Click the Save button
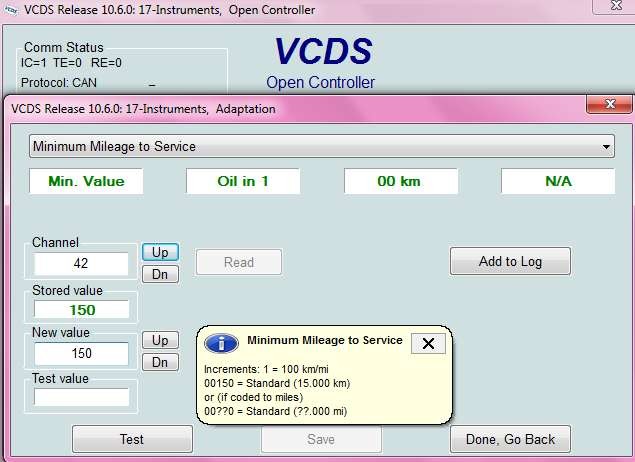This screenshot has height=462, width=635. (x=321, y=439)
